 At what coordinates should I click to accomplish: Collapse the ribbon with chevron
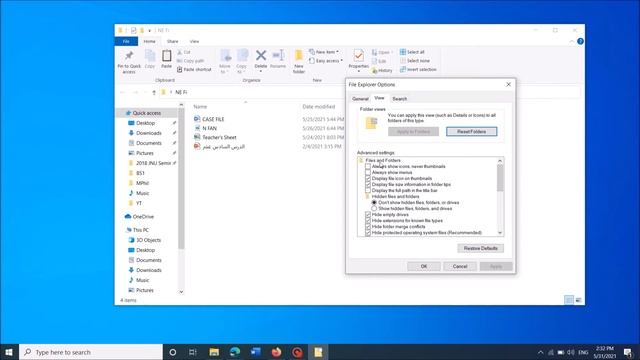pos(571,41)
